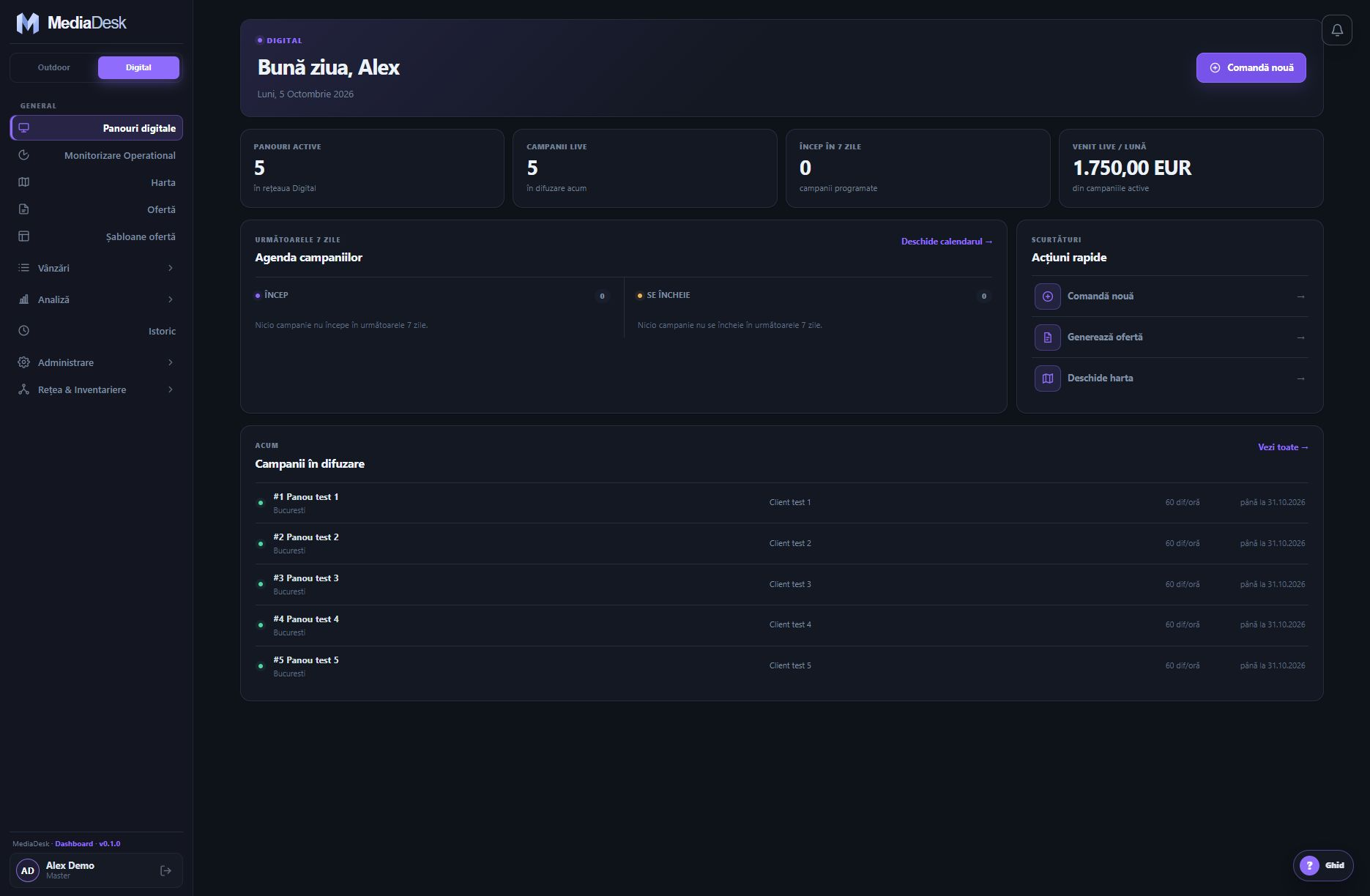Click the Generează ofertă document icon

pos(1048,337)
